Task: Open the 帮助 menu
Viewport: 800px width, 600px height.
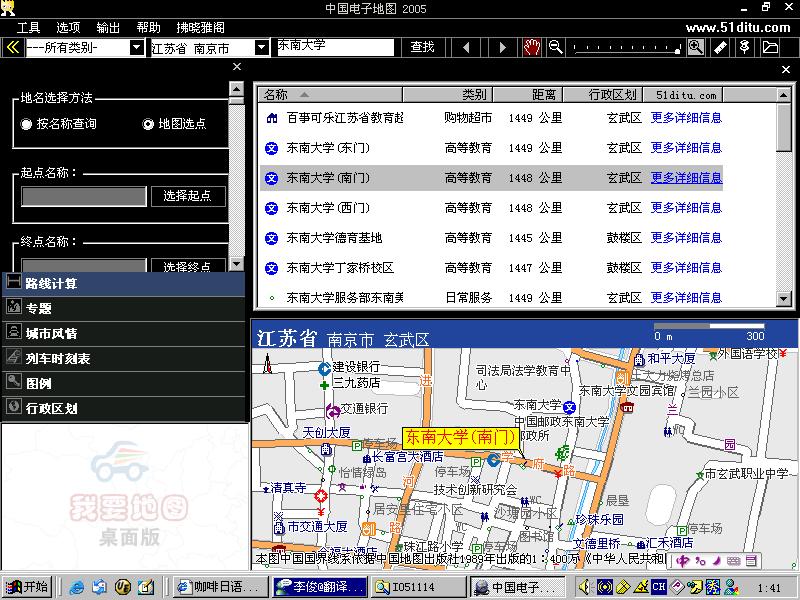Action: [148, 28]
